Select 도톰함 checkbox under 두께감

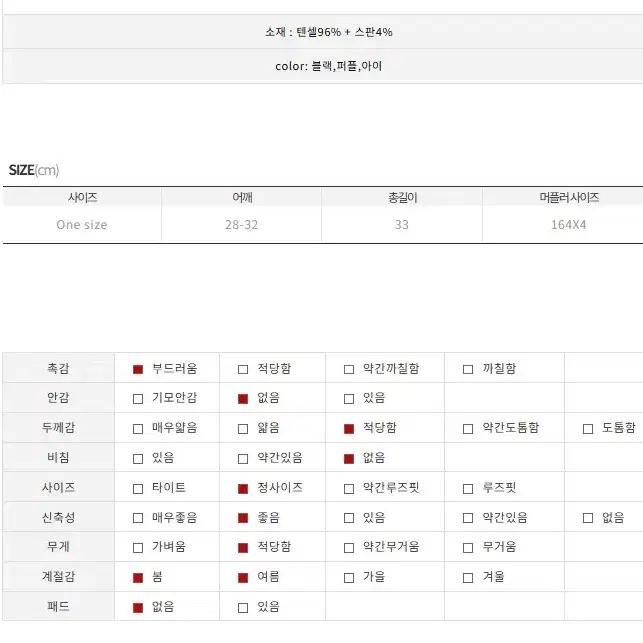(588, 429)
